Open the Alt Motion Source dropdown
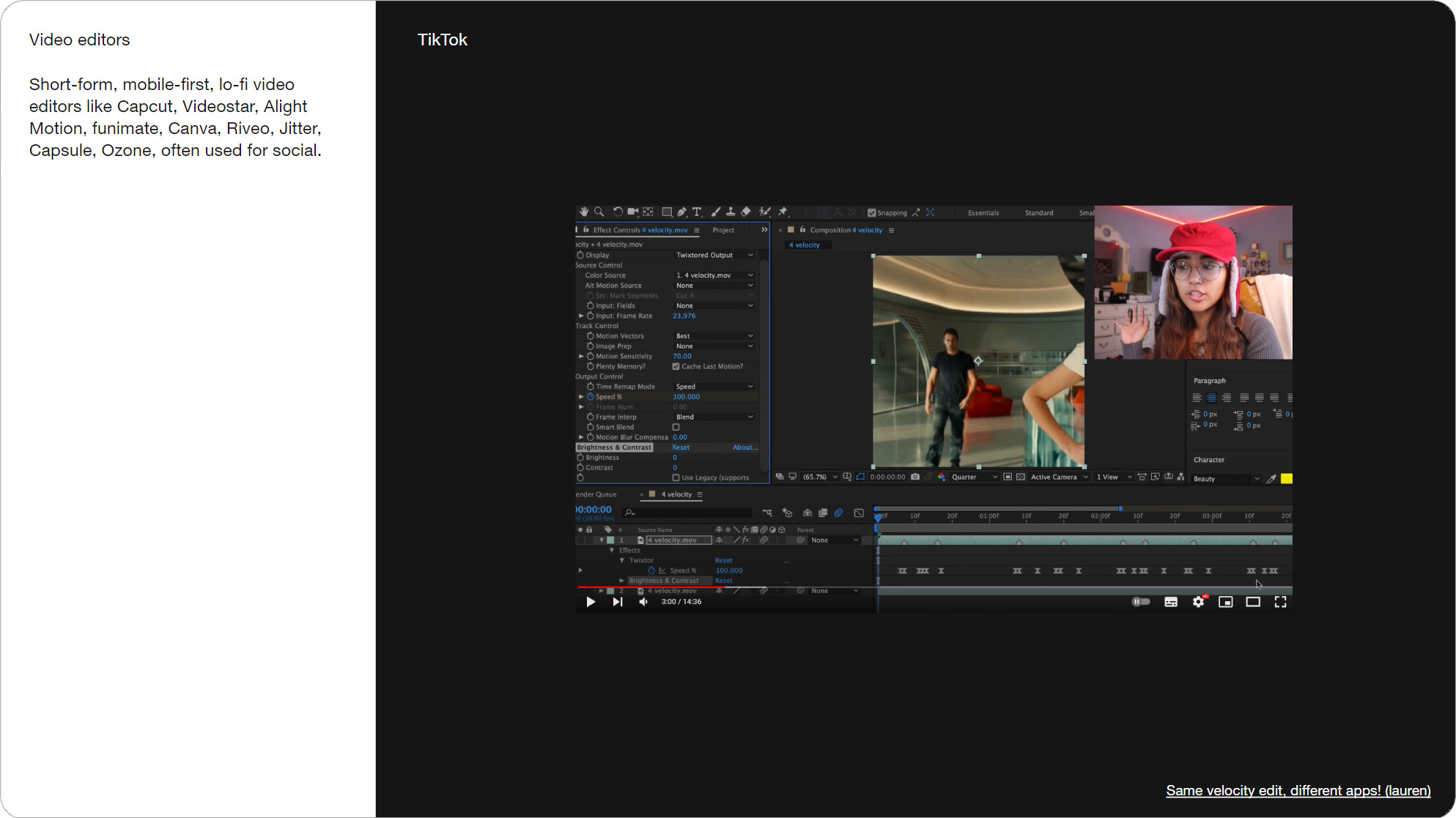The width and height of the screenshot is (1456, 818). click(714, 286)
